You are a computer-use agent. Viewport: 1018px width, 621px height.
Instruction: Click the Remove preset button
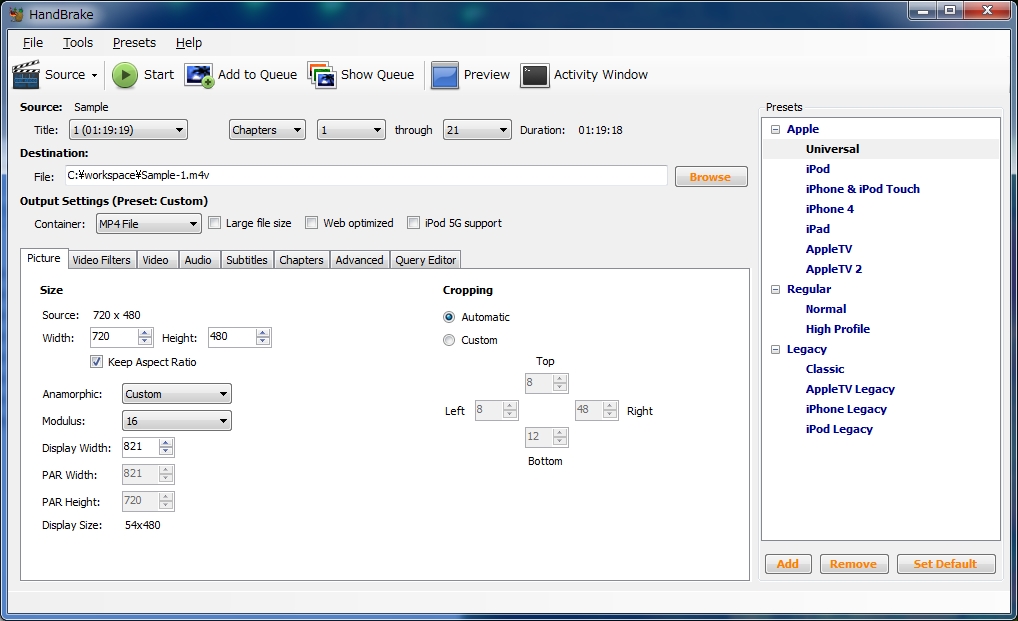pos(853,564)
